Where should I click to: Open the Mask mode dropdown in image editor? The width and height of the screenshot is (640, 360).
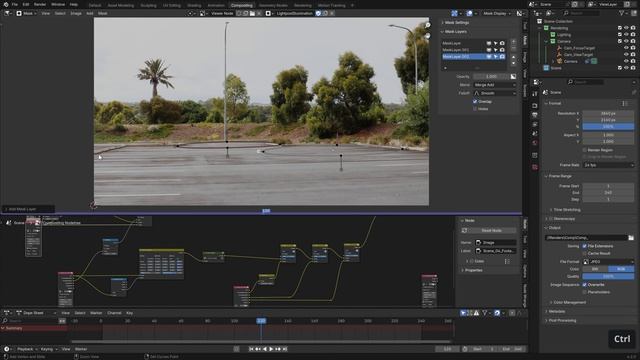(x=26, y=13)
